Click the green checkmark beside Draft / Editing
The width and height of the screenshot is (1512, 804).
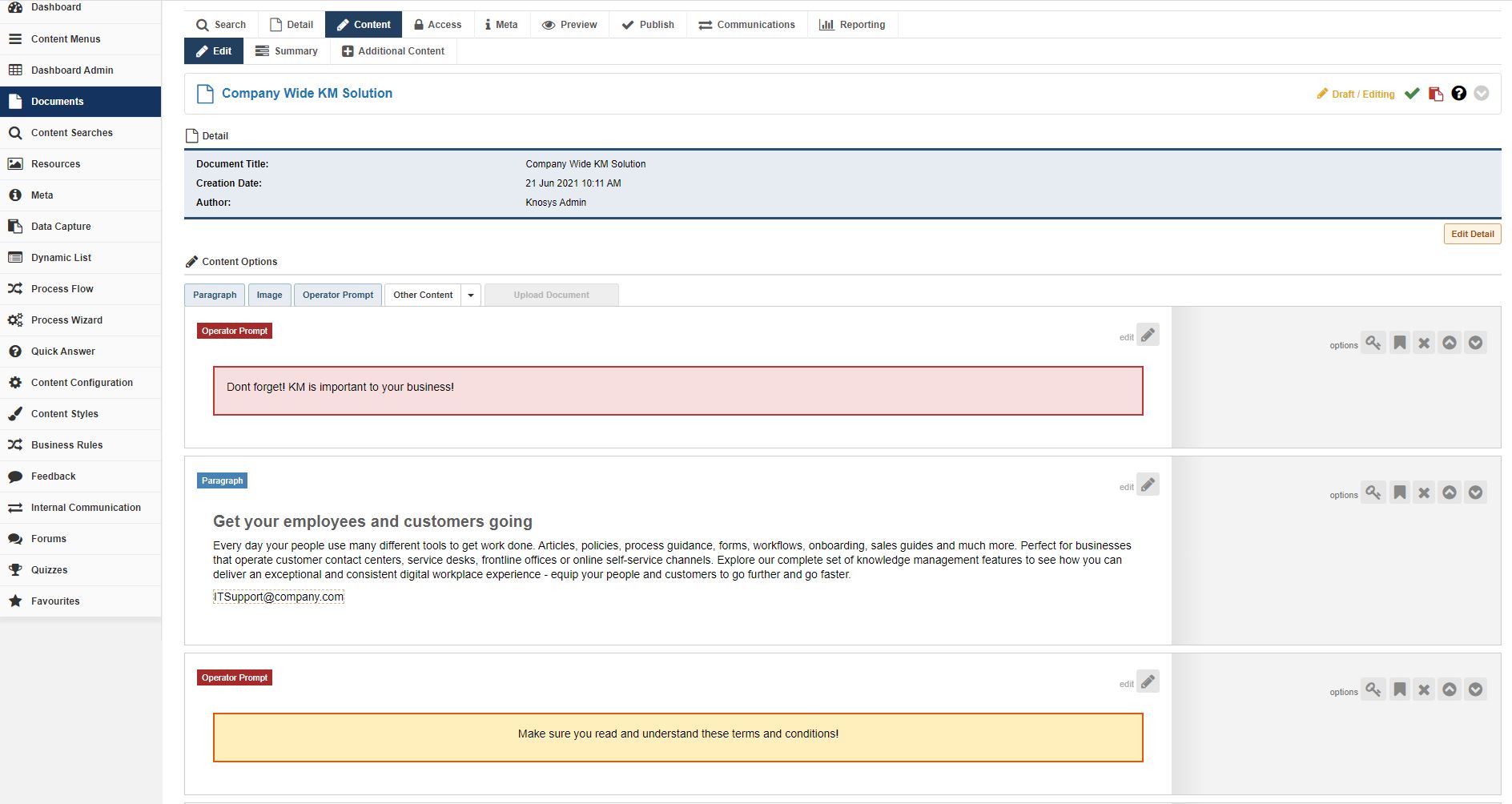[1411, 94]
